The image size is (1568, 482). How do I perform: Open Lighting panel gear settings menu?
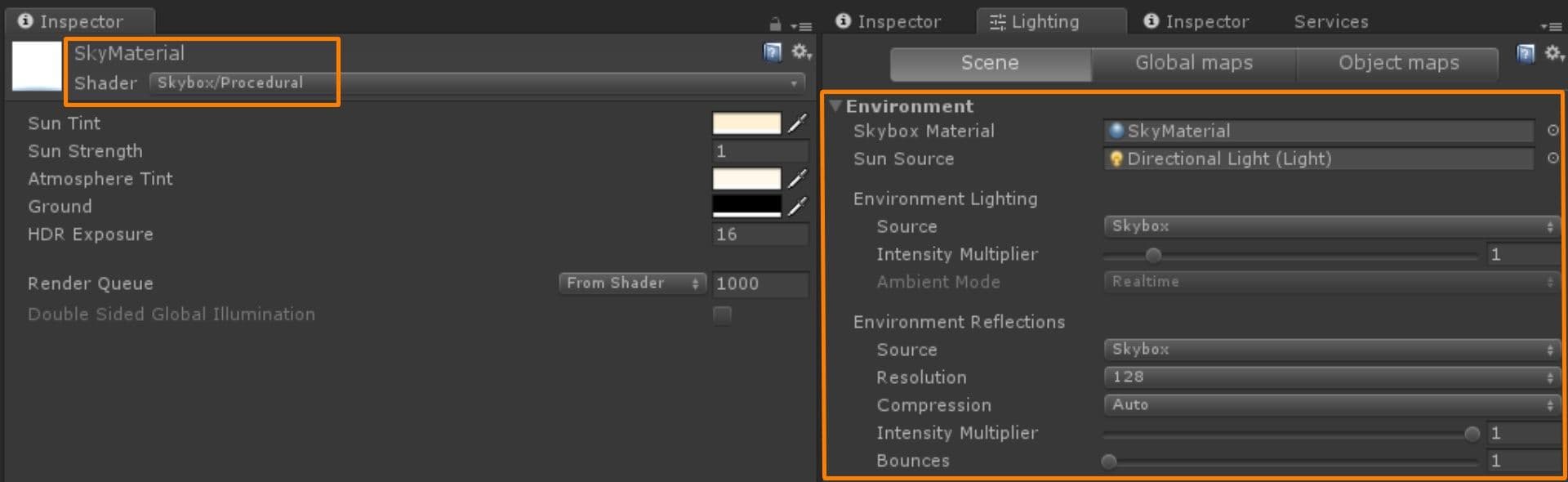pyautogui.click(x=1554, y=54)
